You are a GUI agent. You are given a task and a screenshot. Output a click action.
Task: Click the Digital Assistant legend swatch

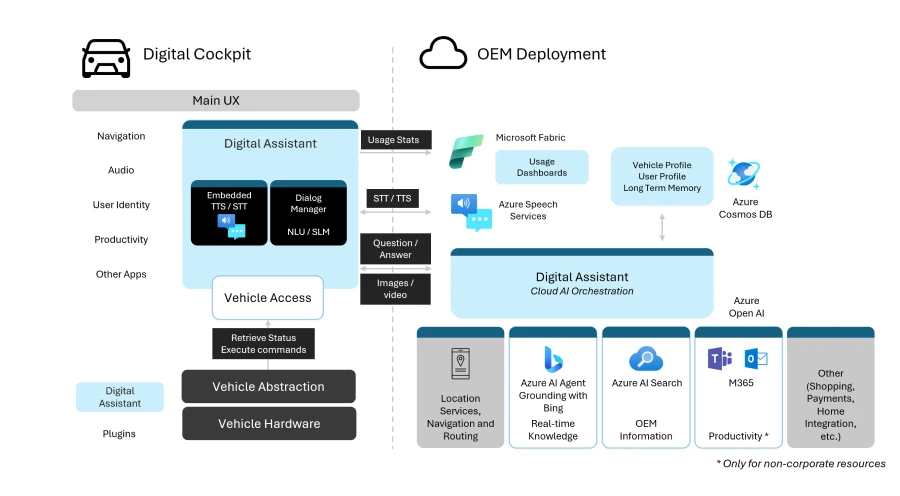[120, 397]
